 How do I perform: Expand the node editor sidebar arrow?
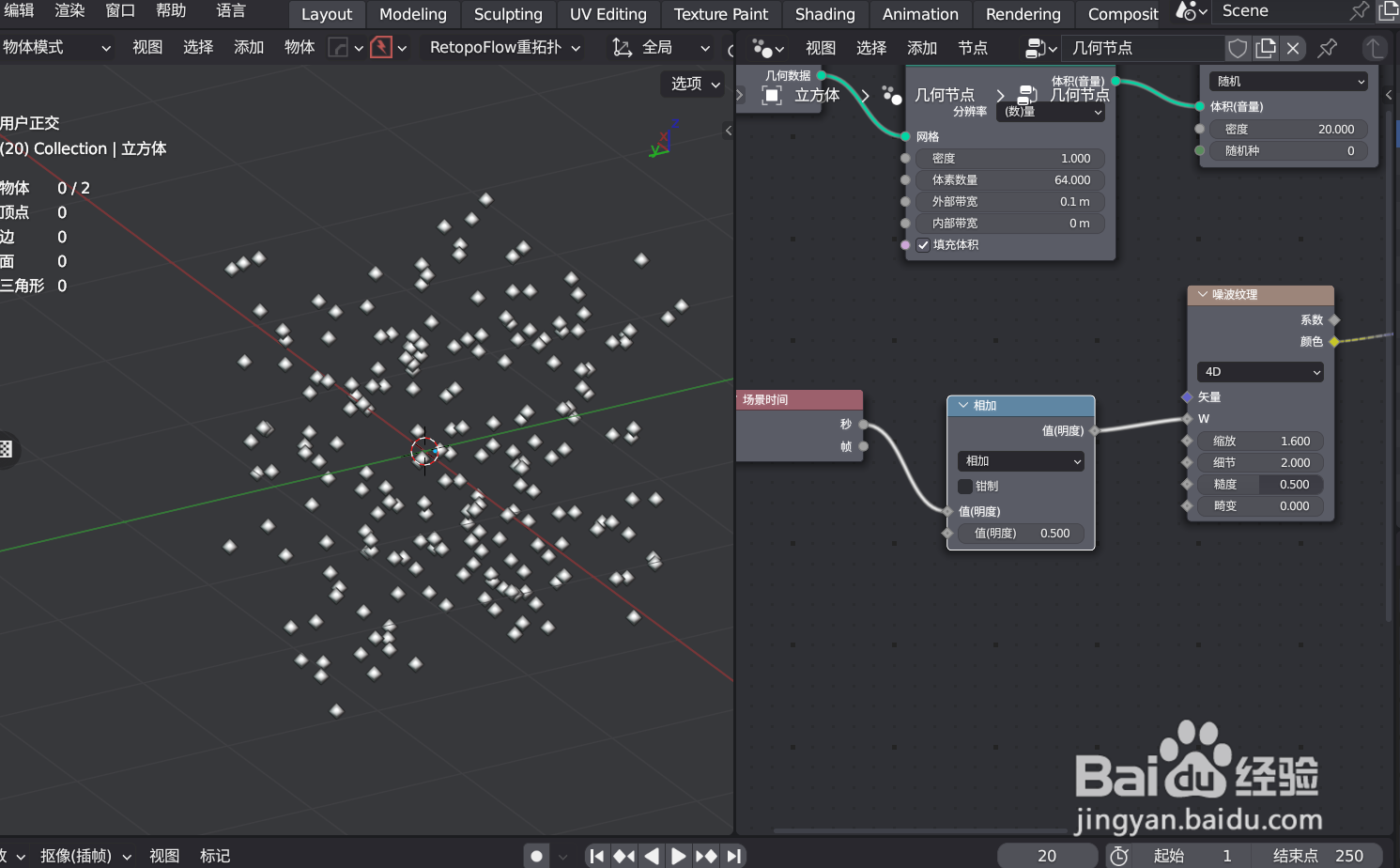coord(1390,95)
